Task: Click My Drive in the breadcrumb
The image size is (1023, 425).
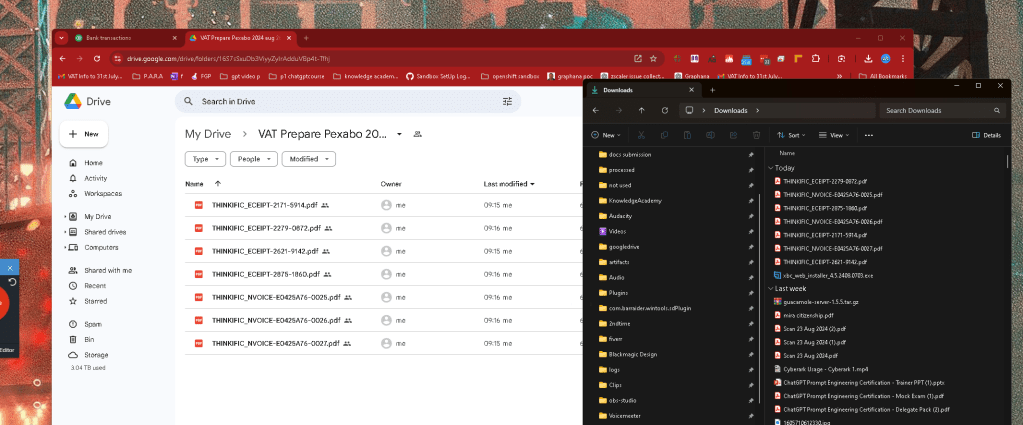Action: click(x=207, y=134)
